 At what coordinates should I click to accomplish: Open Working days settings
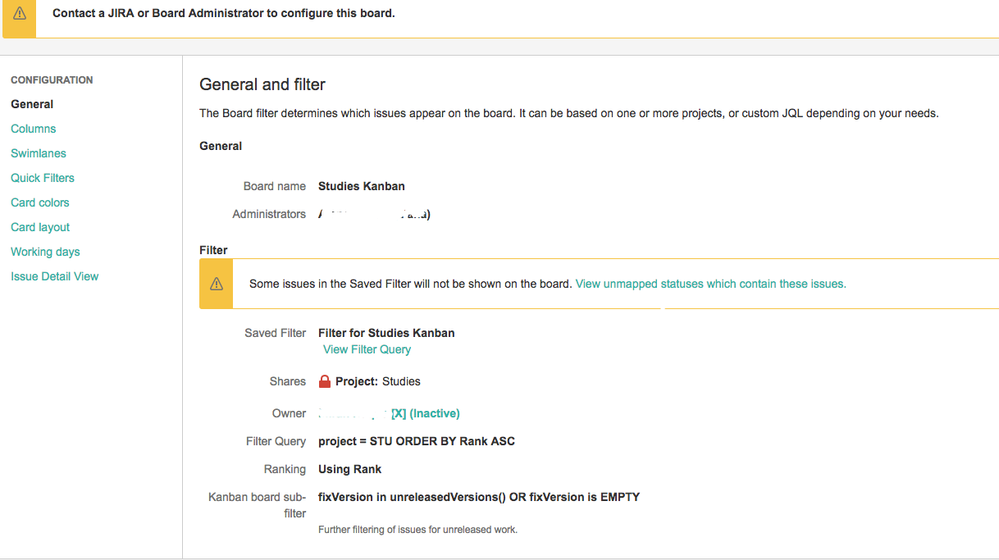[45, 252]
